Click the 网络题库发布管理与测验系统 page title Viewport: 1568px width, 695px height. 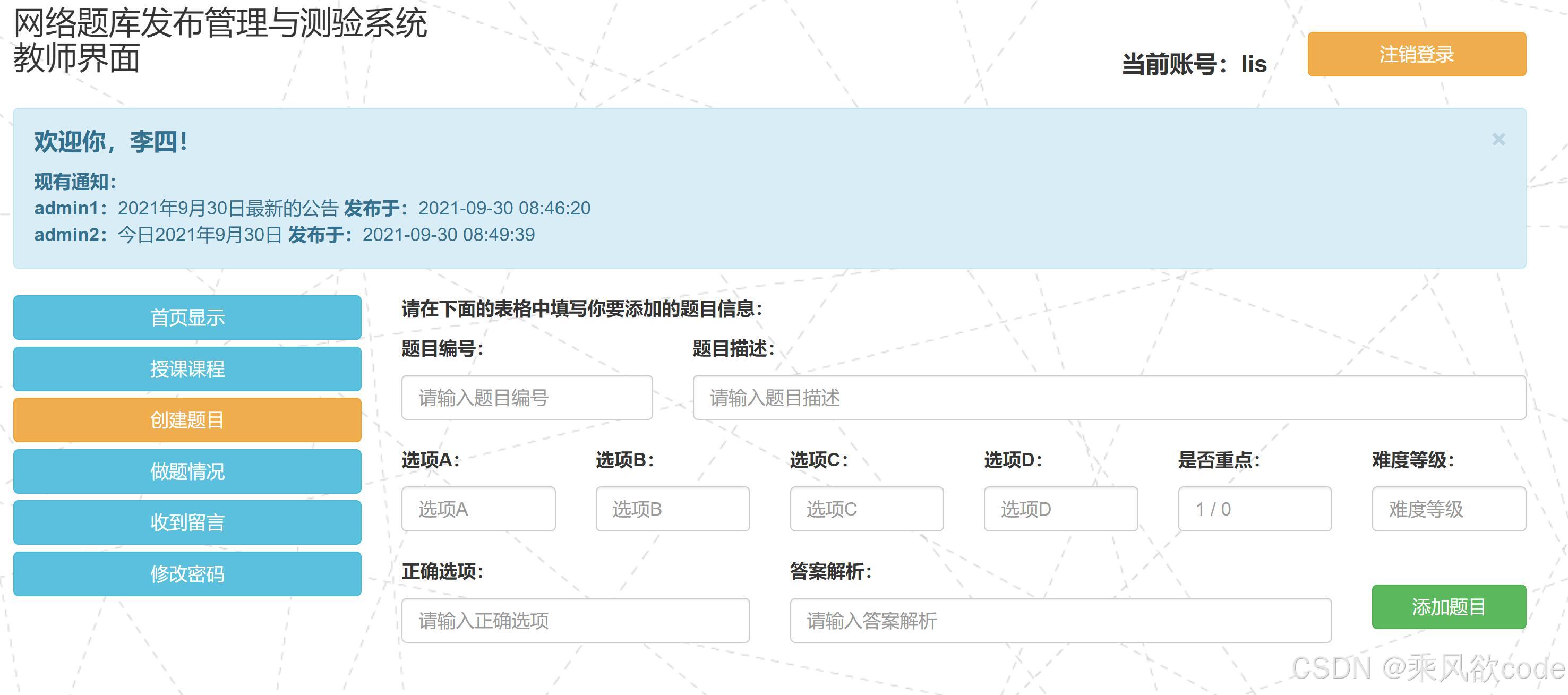point(220,24)
